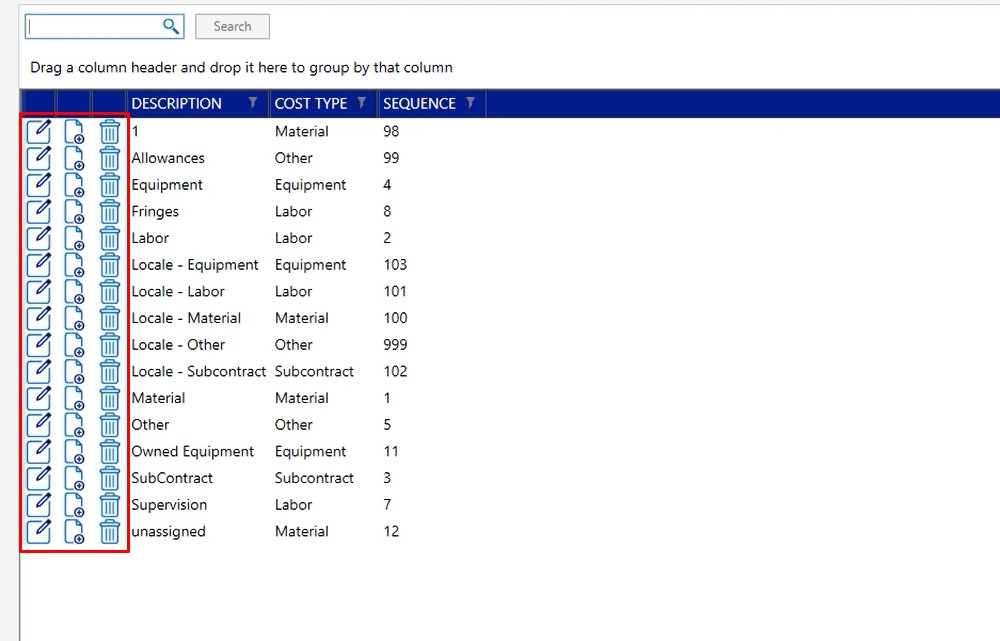
Task: Duplicate the SubContract row
Action: (74, 479)
